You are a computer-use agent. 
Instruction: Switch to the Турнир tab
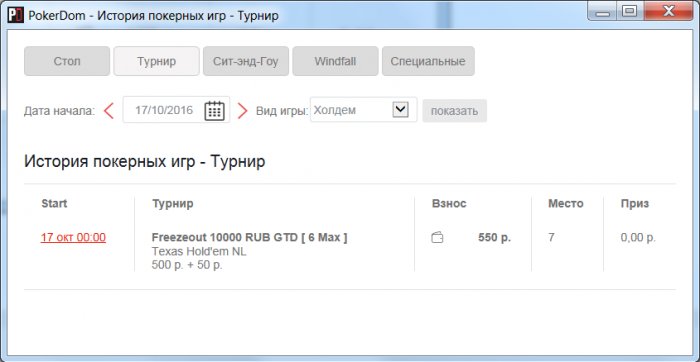pos(156,61)
